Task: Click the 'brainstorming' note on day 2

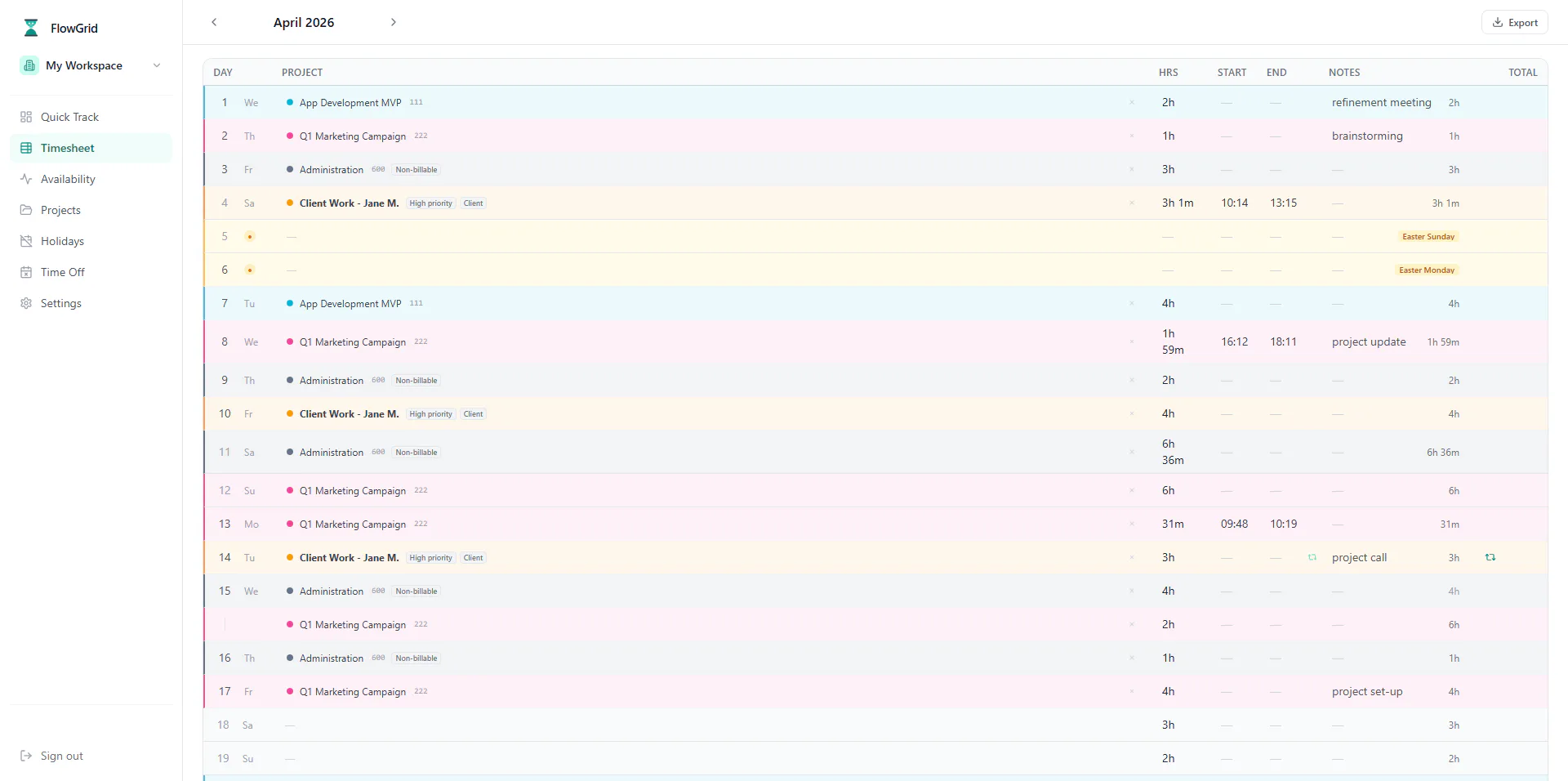Action: (1367, 136)
